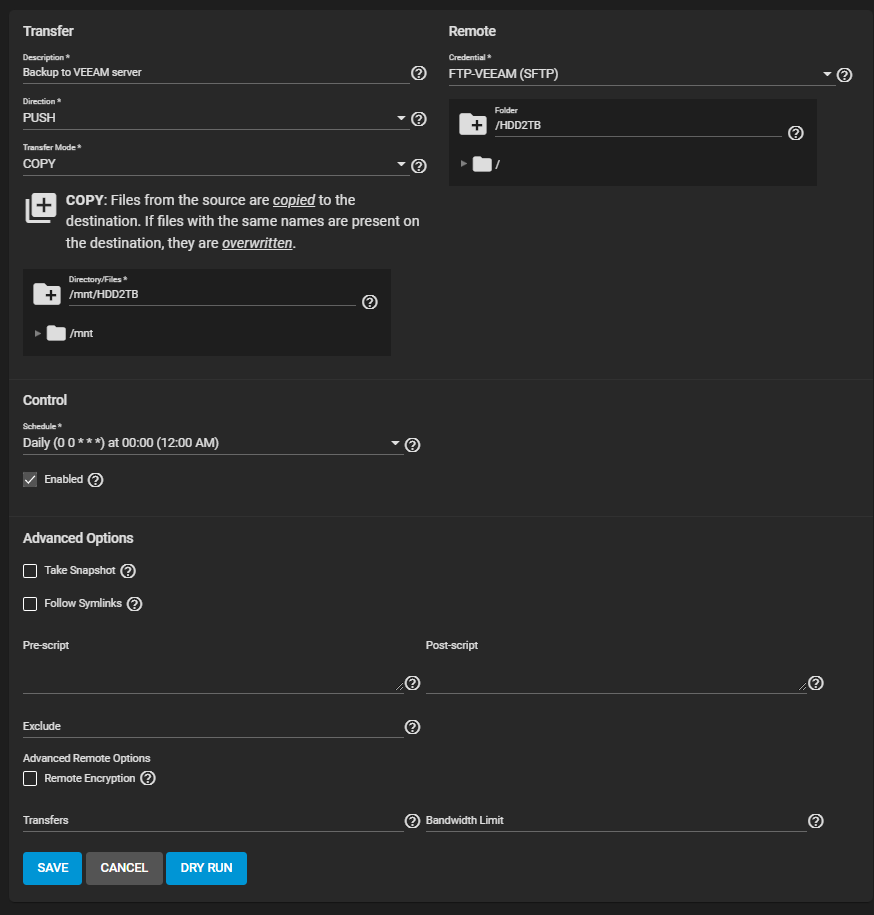Click help icon next to Credential dropdown
This screenshot has height=915, width=874.
pos(844,75)
